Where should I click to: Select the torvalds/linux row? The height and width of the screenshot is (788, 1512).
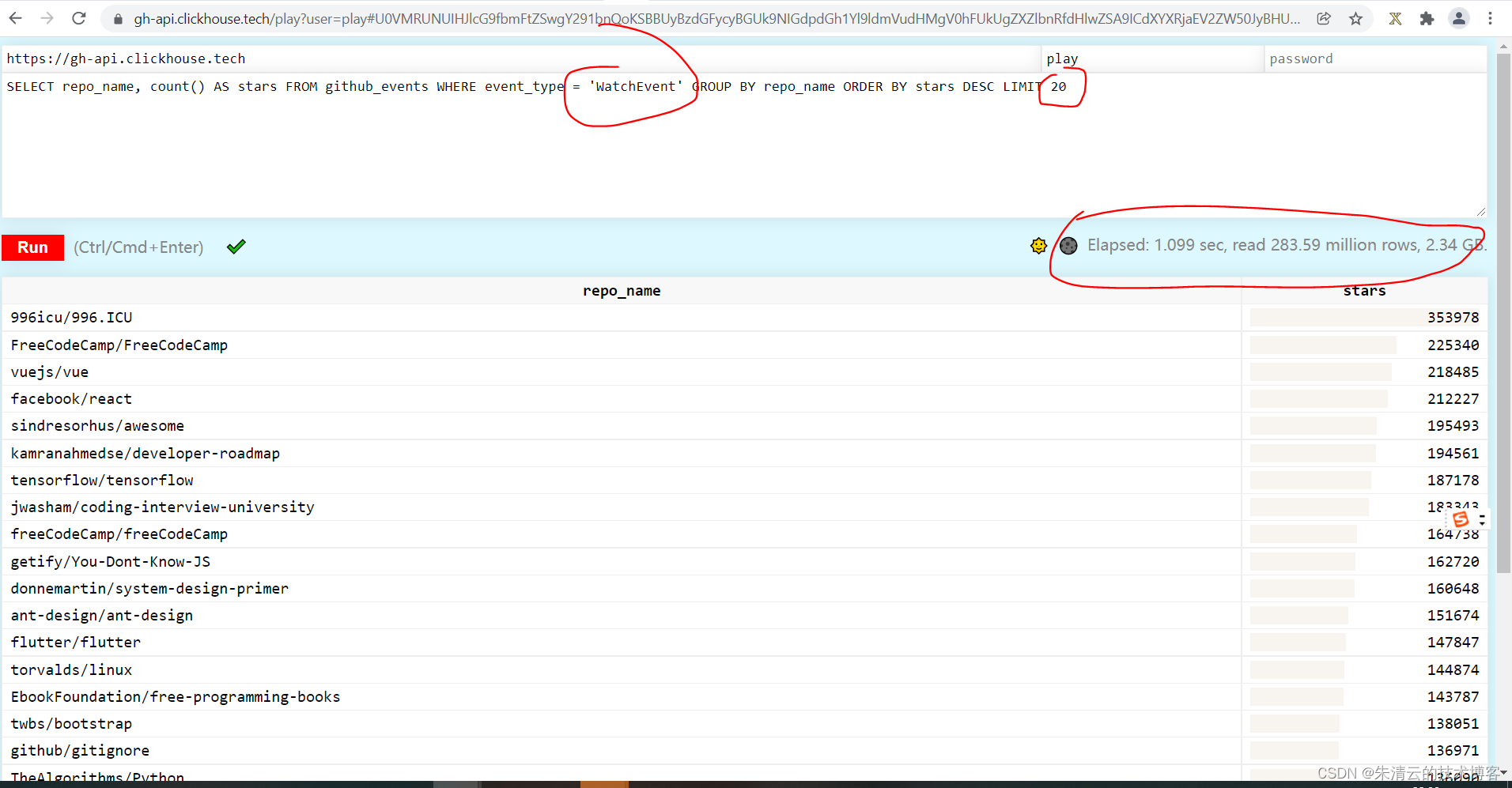tap(744, 670)
